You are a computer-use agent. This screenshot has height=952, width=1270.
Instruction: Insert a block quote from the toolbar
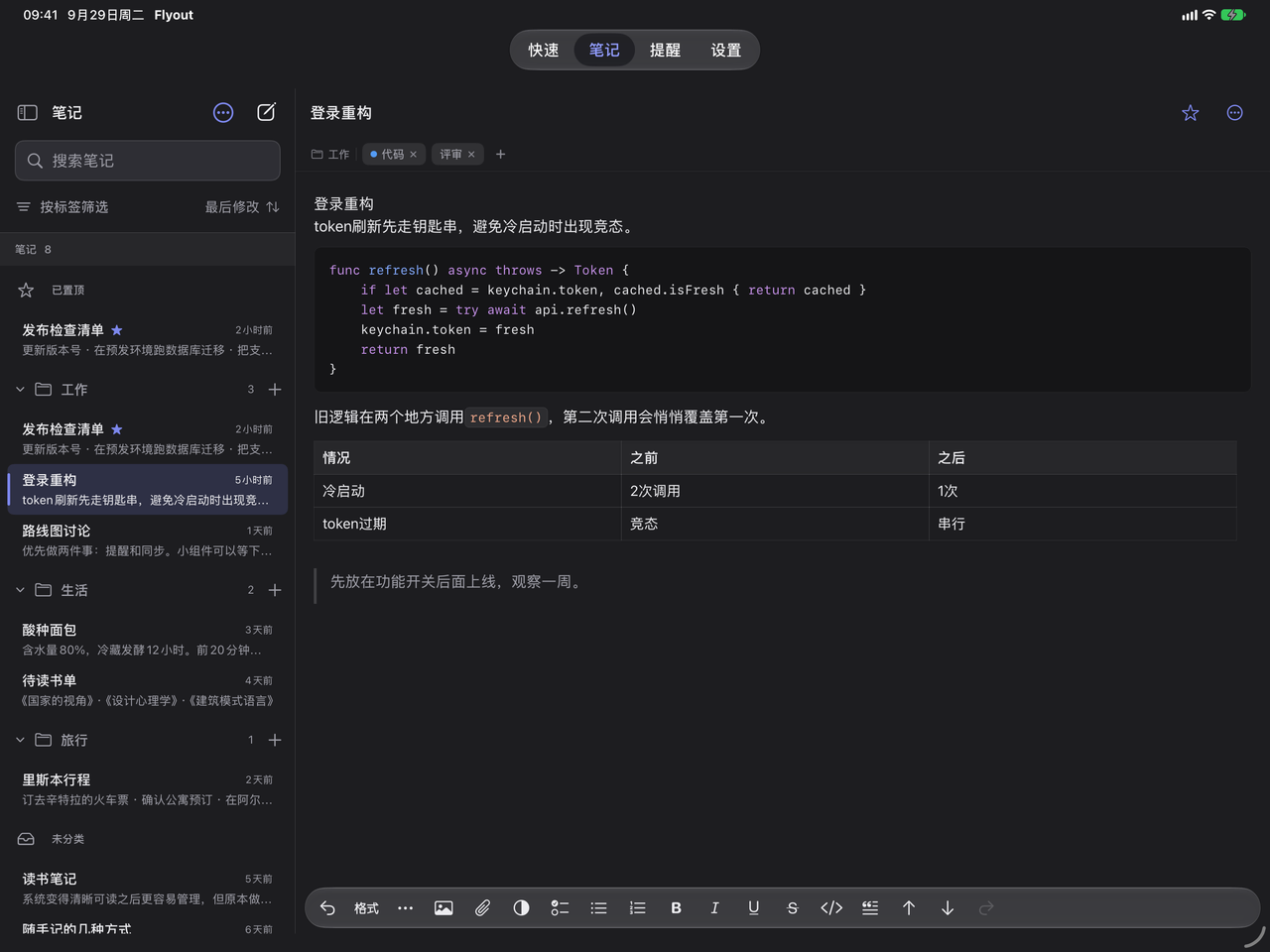pyautogui.click(x=870, y=908)
